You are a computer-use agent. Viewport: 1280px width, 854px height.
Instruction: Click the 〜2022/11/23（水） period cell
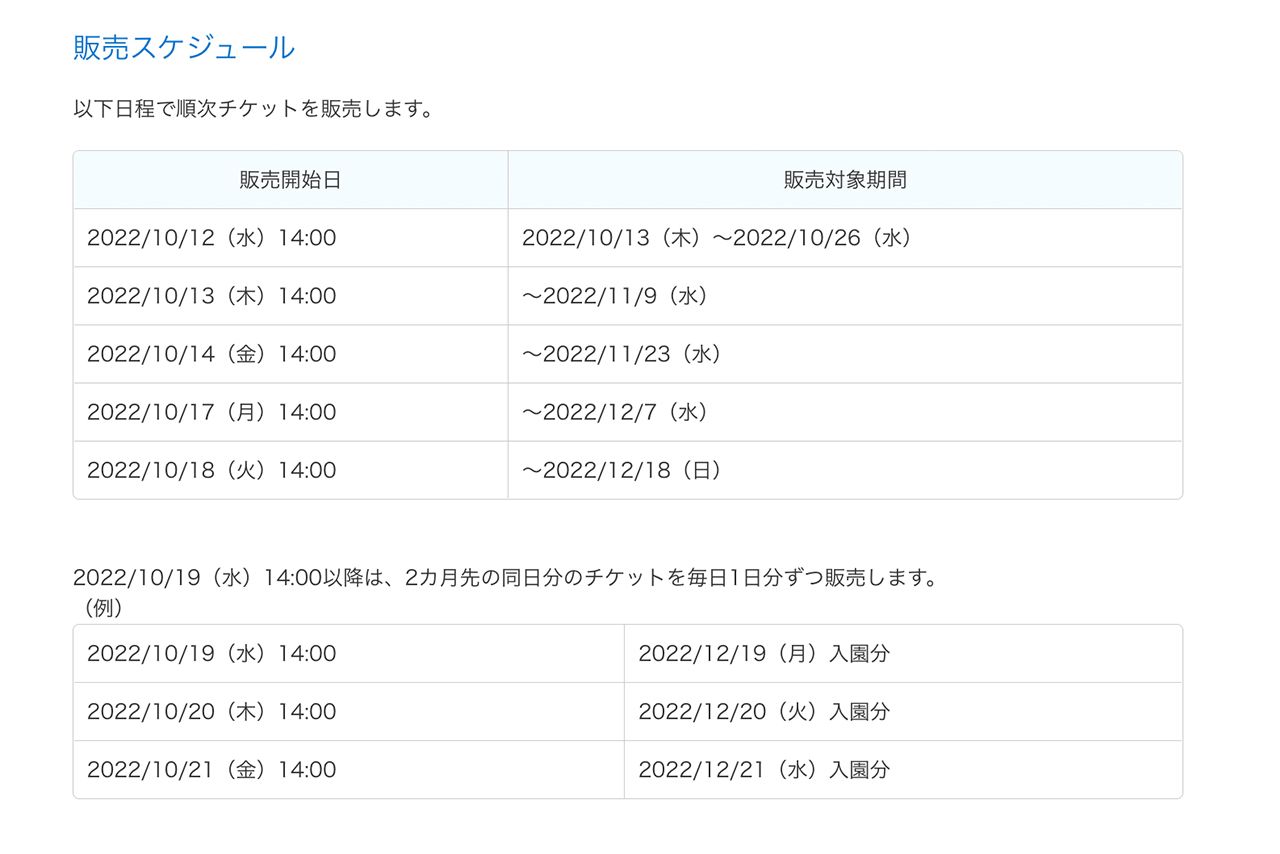pyautogui.click(x=622, y=354)
